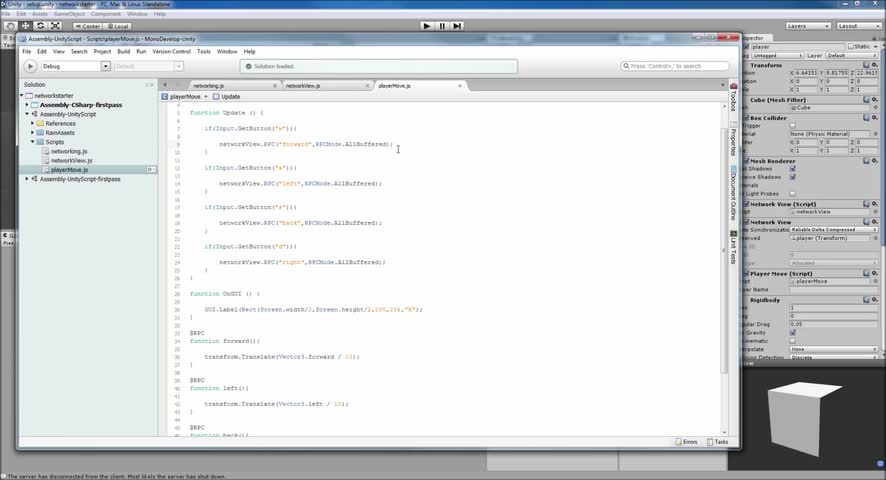The width and height of the screenshot is (886, 480).
Task: Open the Tasks pad
Action: 718,442
